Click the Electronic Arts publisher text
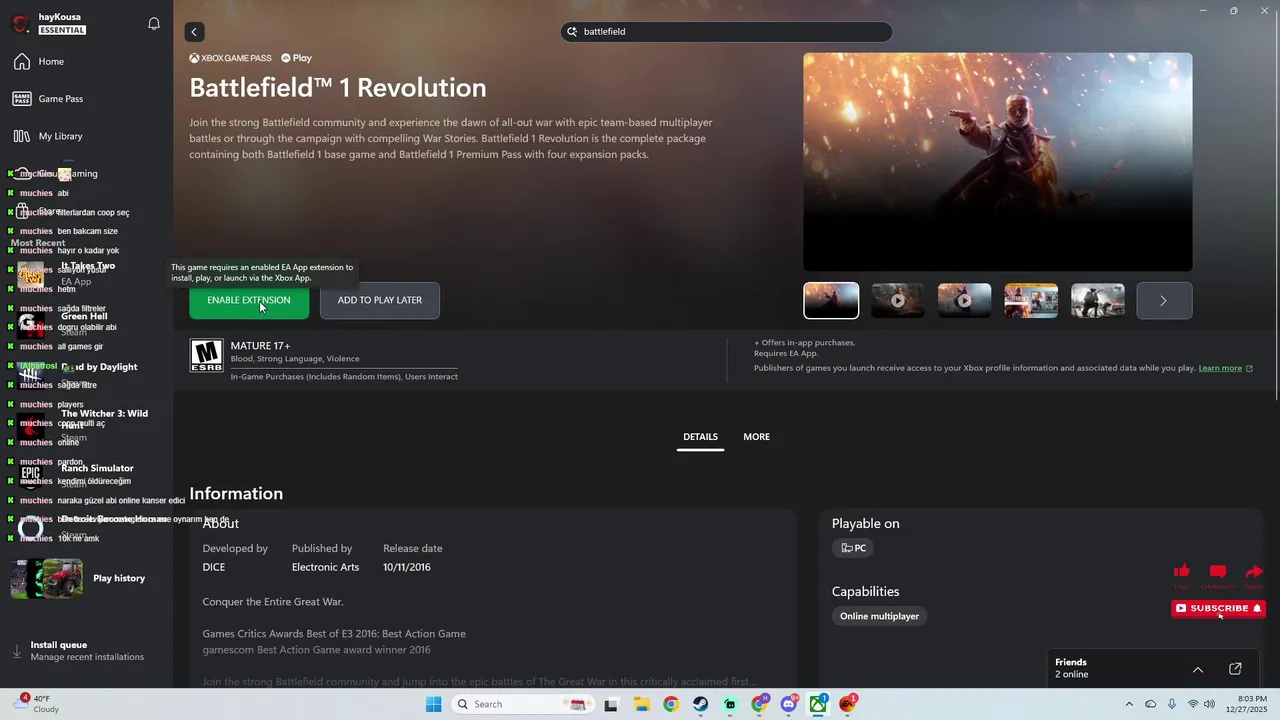 (x=325, y=567)
